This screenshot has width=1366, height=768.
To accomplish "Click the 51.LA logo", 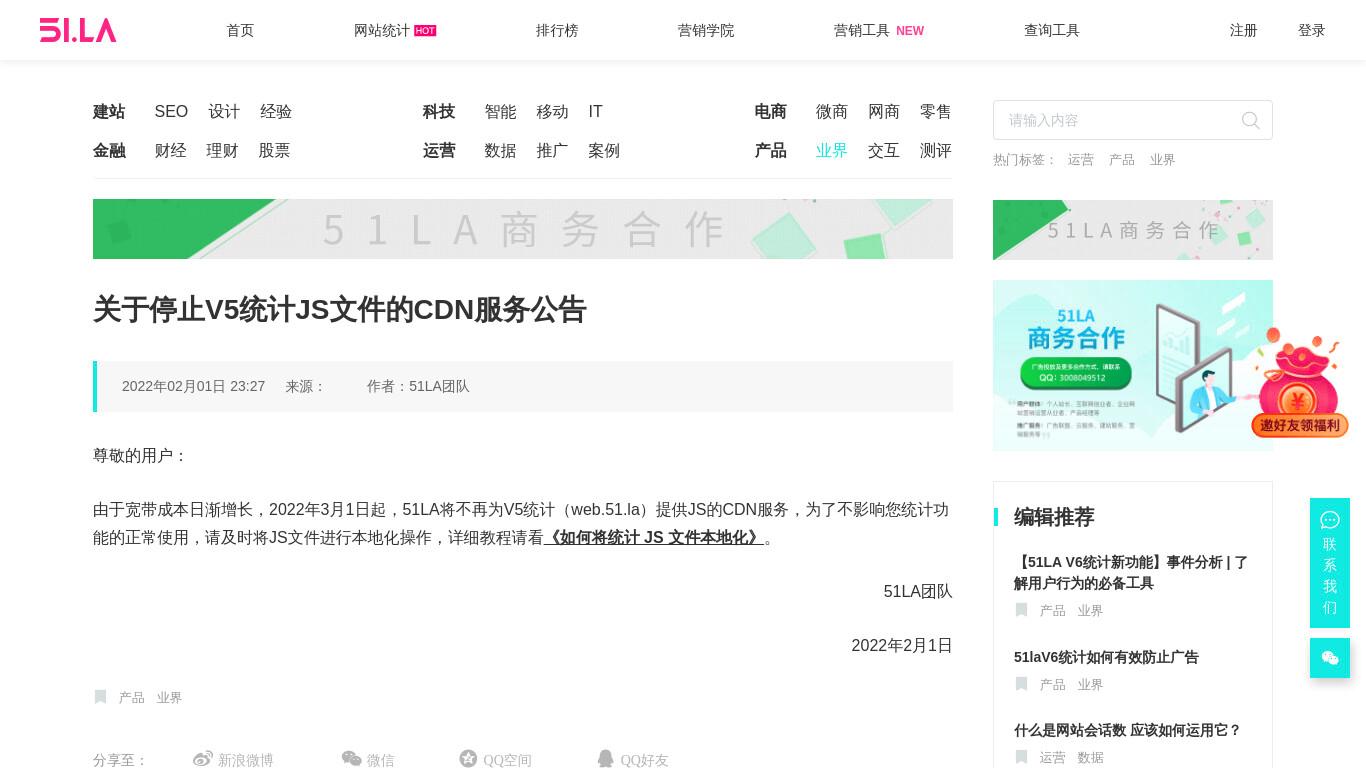I will coord(78,30).
